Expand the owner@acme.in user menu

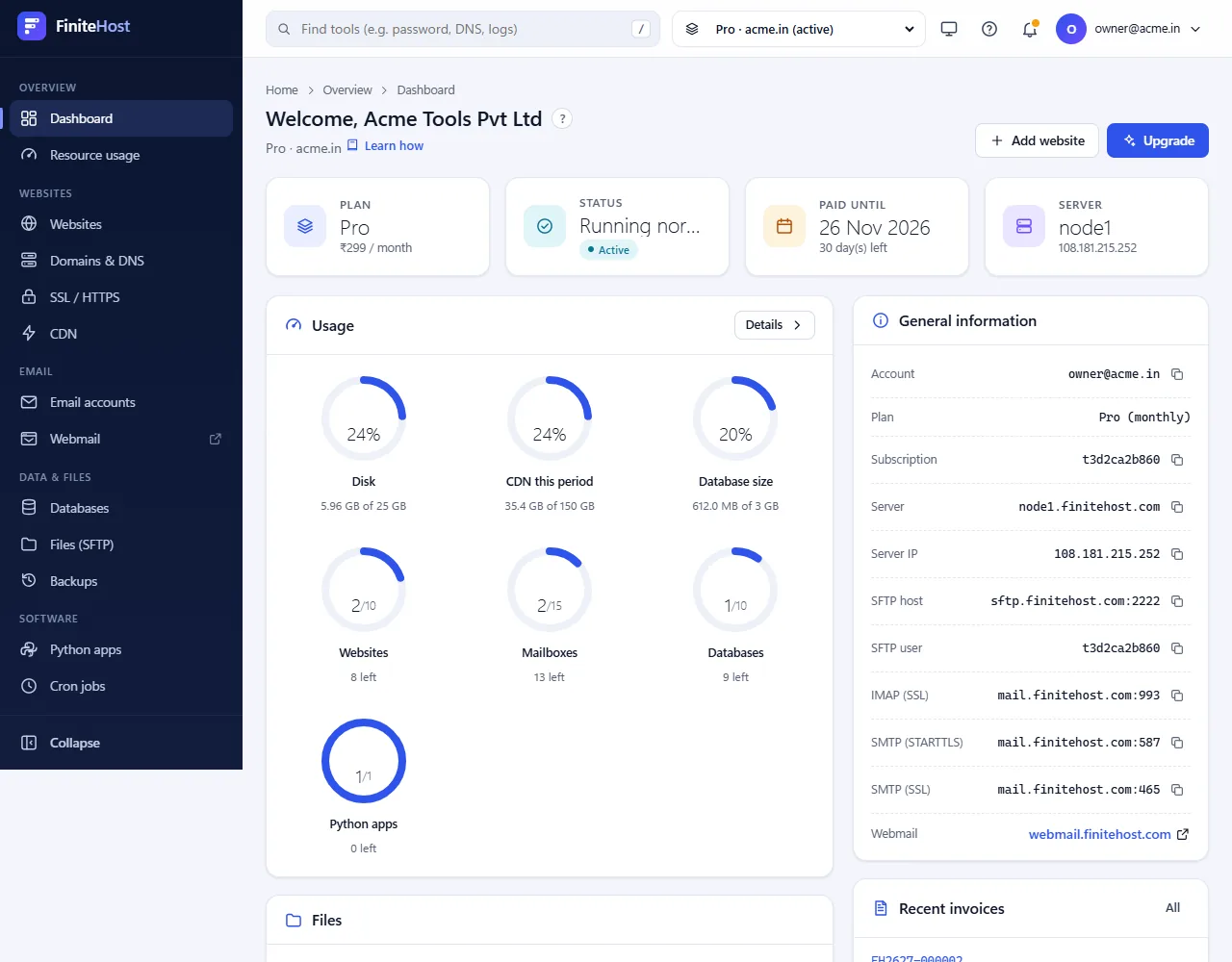[x=1131, y=29]
